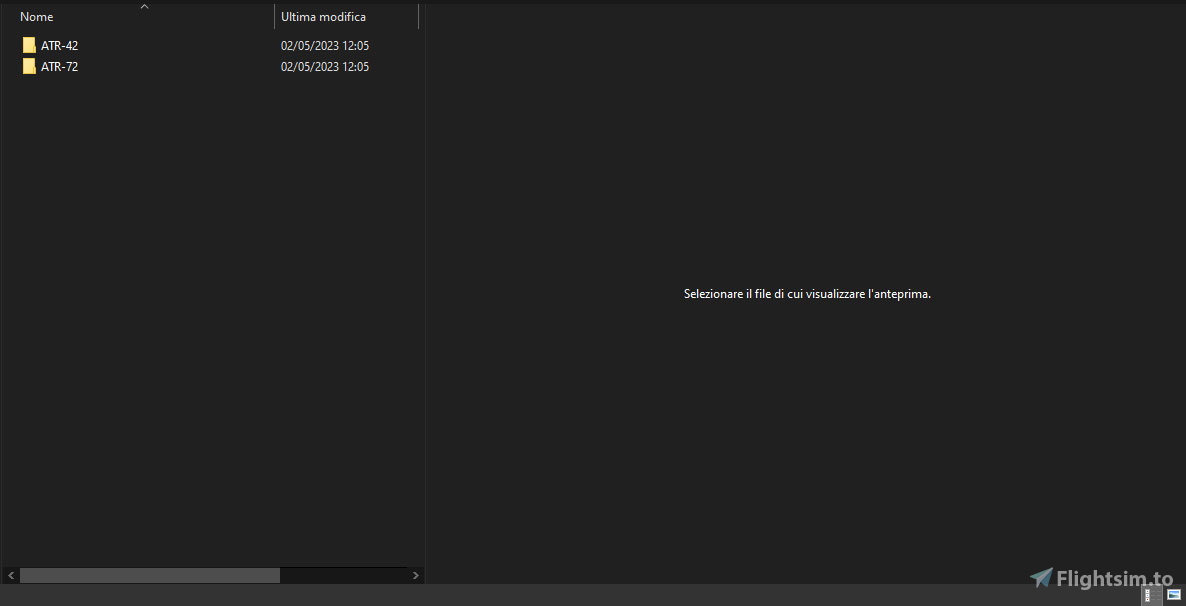This screenshot has height=606, width=1186.
Task: Sort files by the Nome column
Action: click(37, 17)
